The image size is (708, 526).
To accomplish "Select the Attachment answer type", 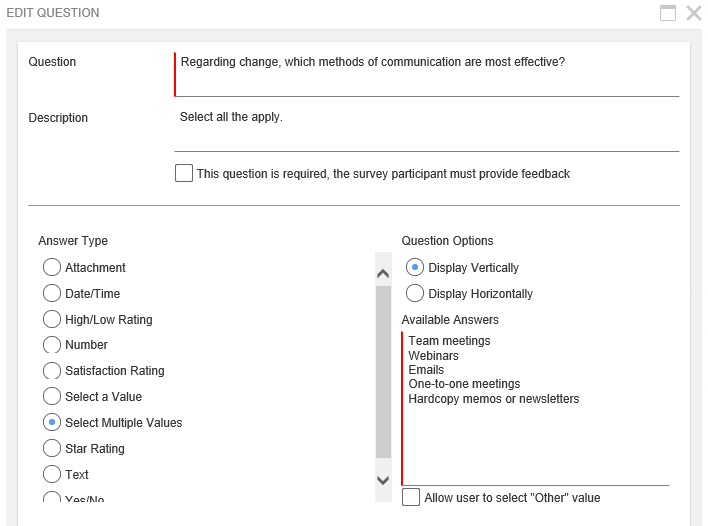I will (x=52, y=267).
